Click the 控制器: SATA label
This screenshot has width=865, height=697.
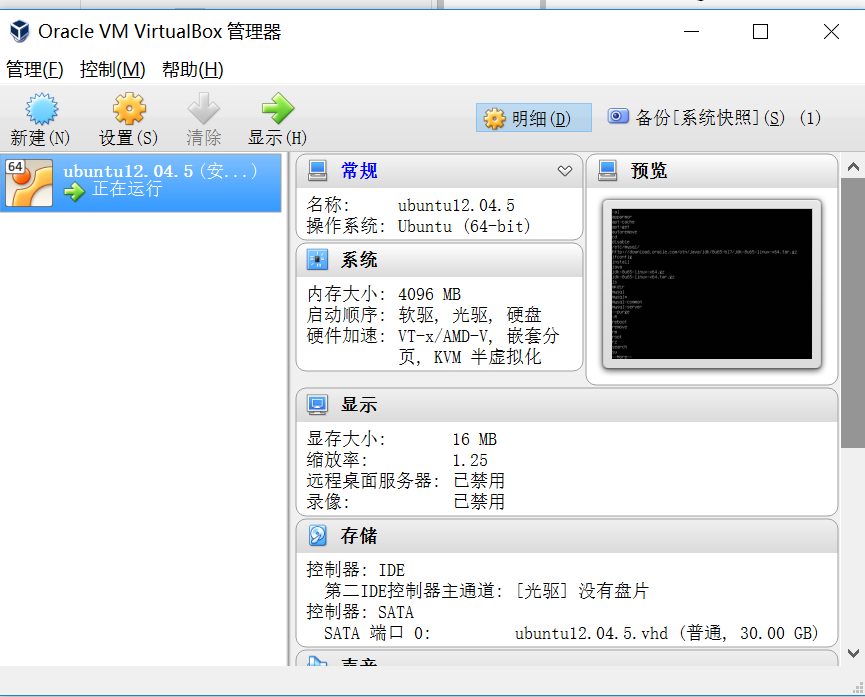[360, 612]
